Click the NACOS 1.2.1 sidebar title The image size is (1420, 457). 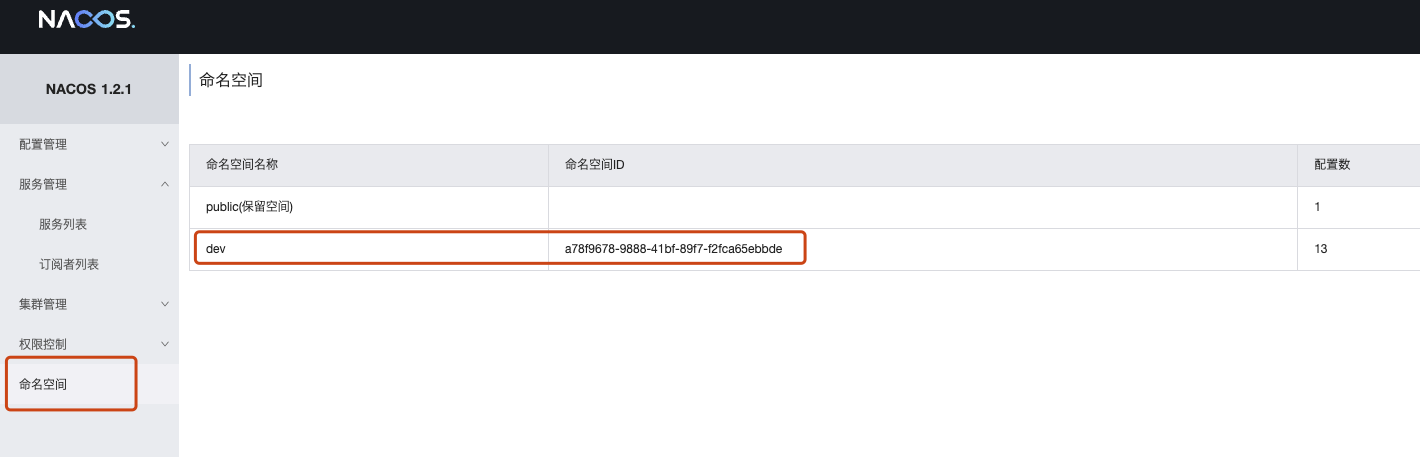coord(89,89)
